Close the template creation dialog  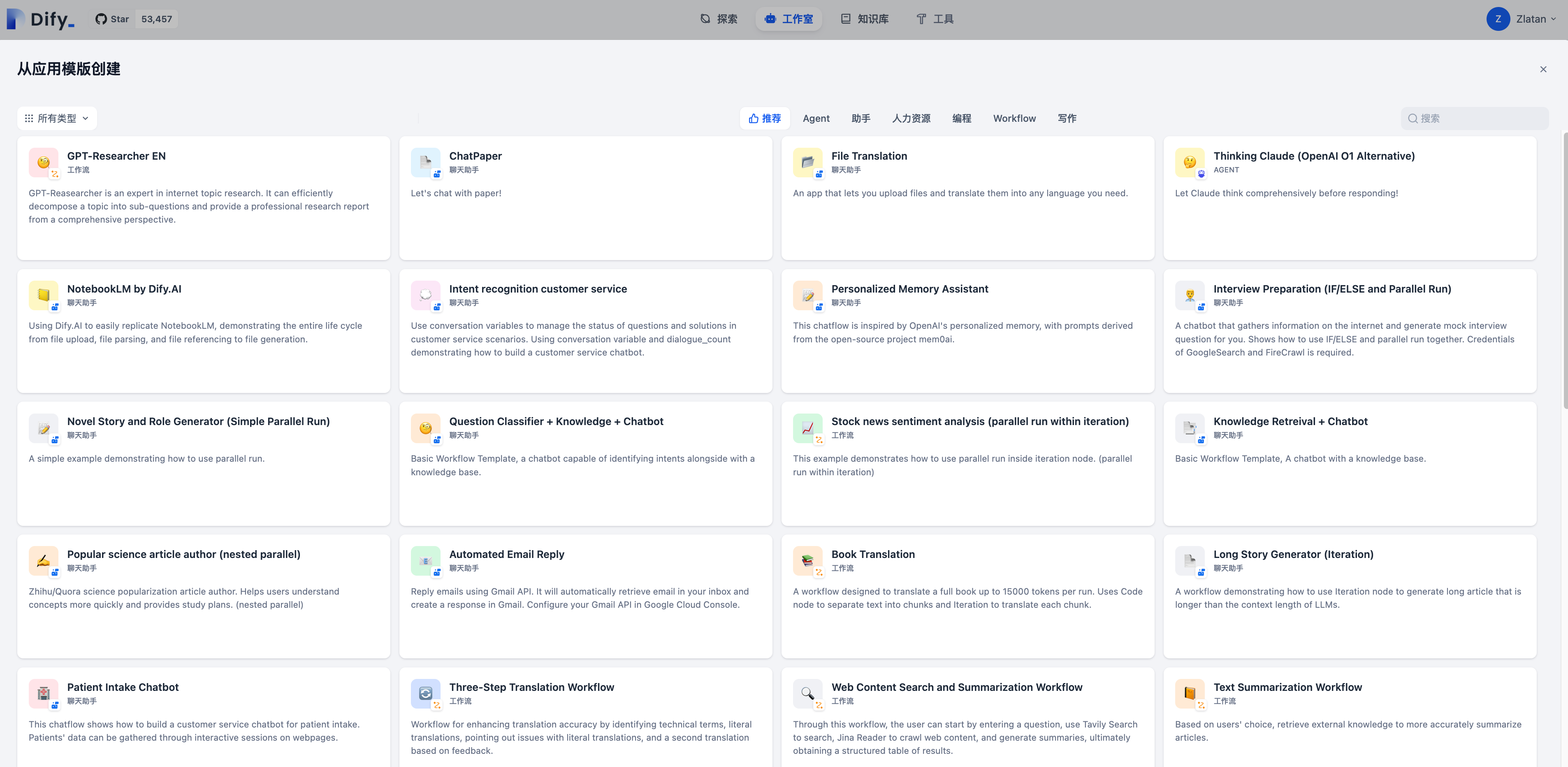point(1542,70)
